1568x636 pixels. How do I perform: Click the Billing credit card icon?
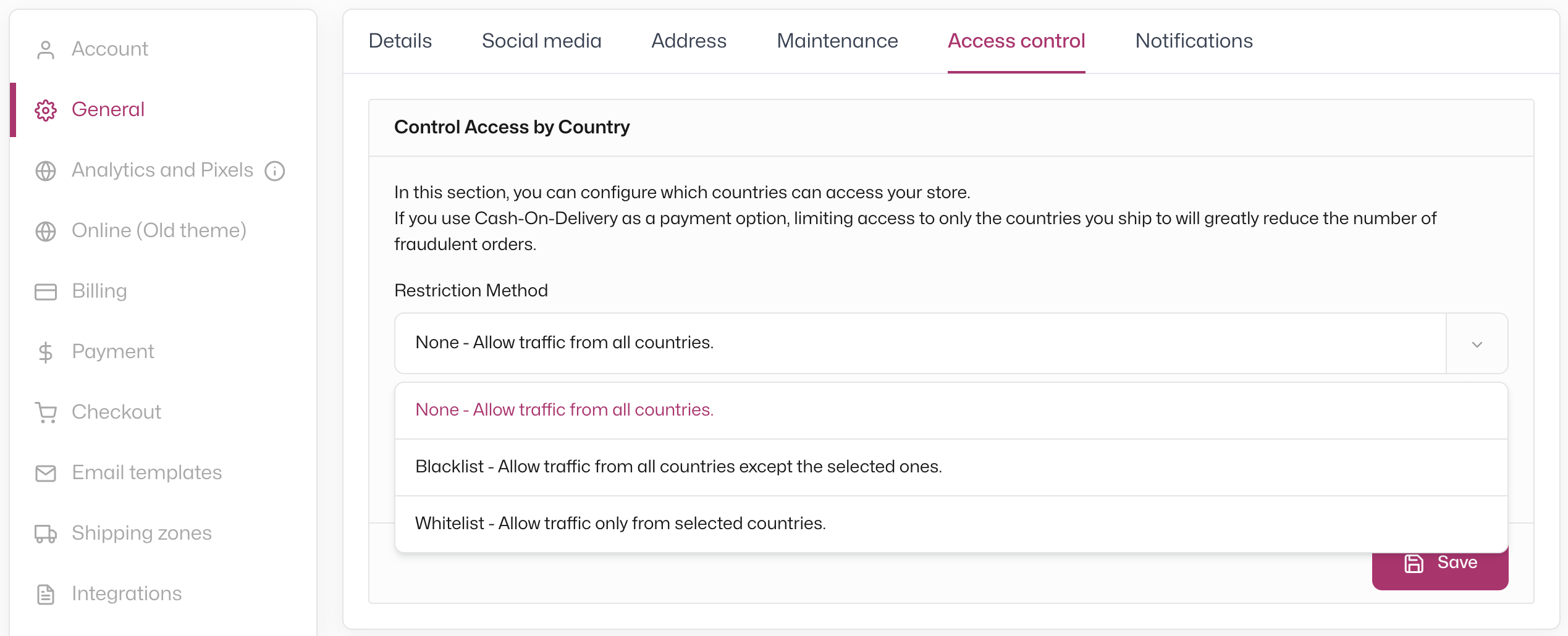click(x=46, y=291)
